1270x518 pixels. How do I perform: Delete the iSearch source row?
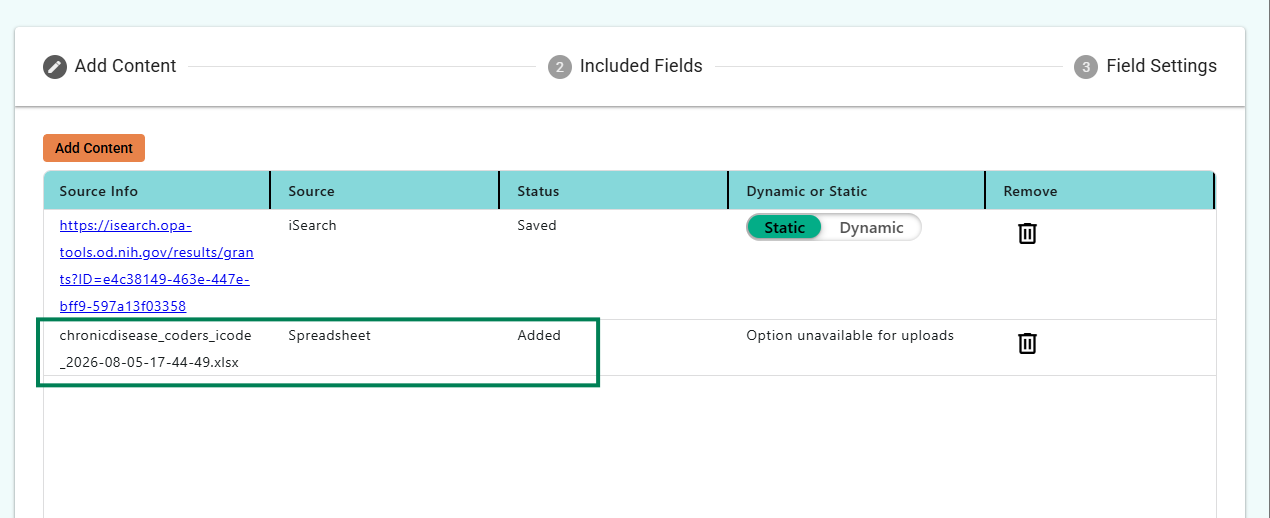point(1027,233)
